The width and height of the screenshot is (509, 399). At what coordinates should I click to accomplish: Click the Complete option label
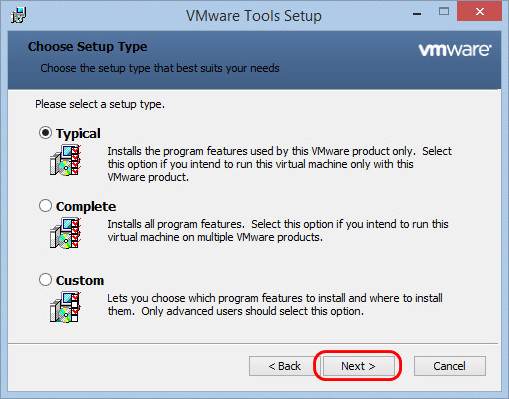point(86,207)
